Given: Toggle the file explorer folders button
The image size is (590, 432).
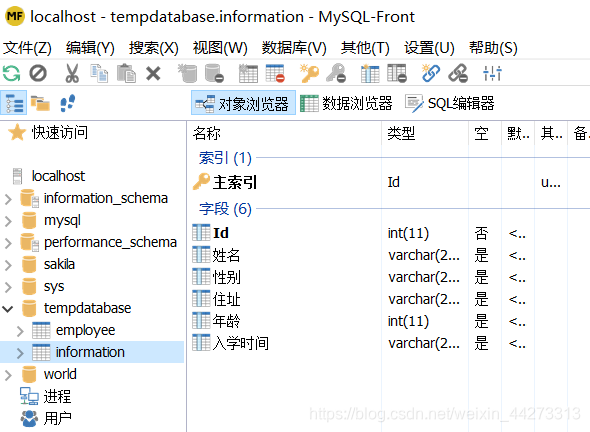Looking at the screenshot, I should [40, 103].
